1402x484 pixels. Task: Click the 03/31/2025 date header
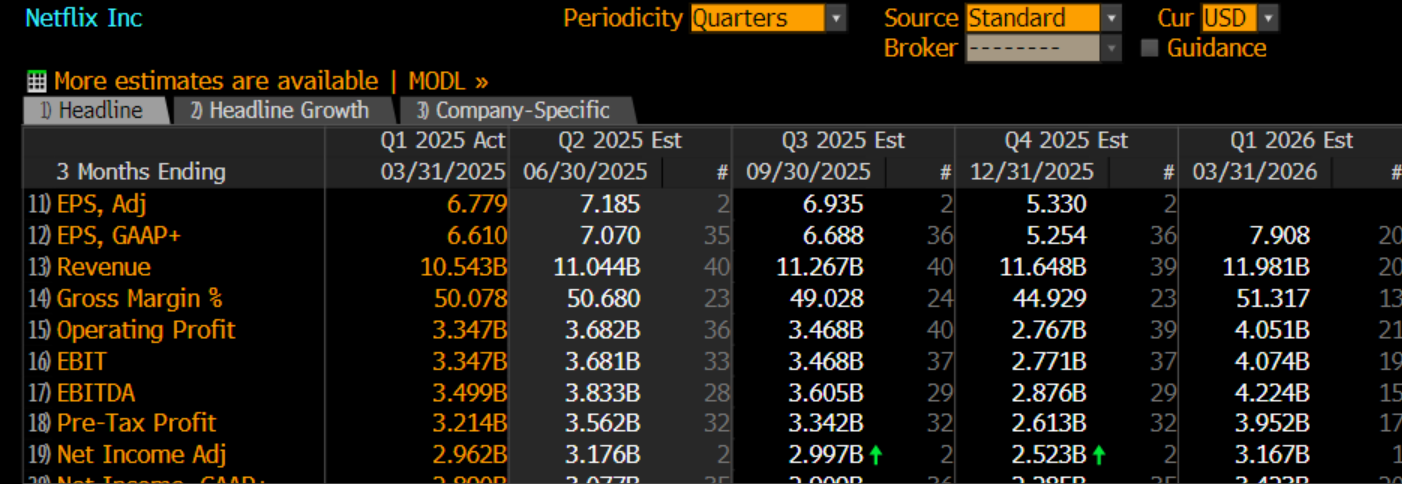[x=443, y=172]
